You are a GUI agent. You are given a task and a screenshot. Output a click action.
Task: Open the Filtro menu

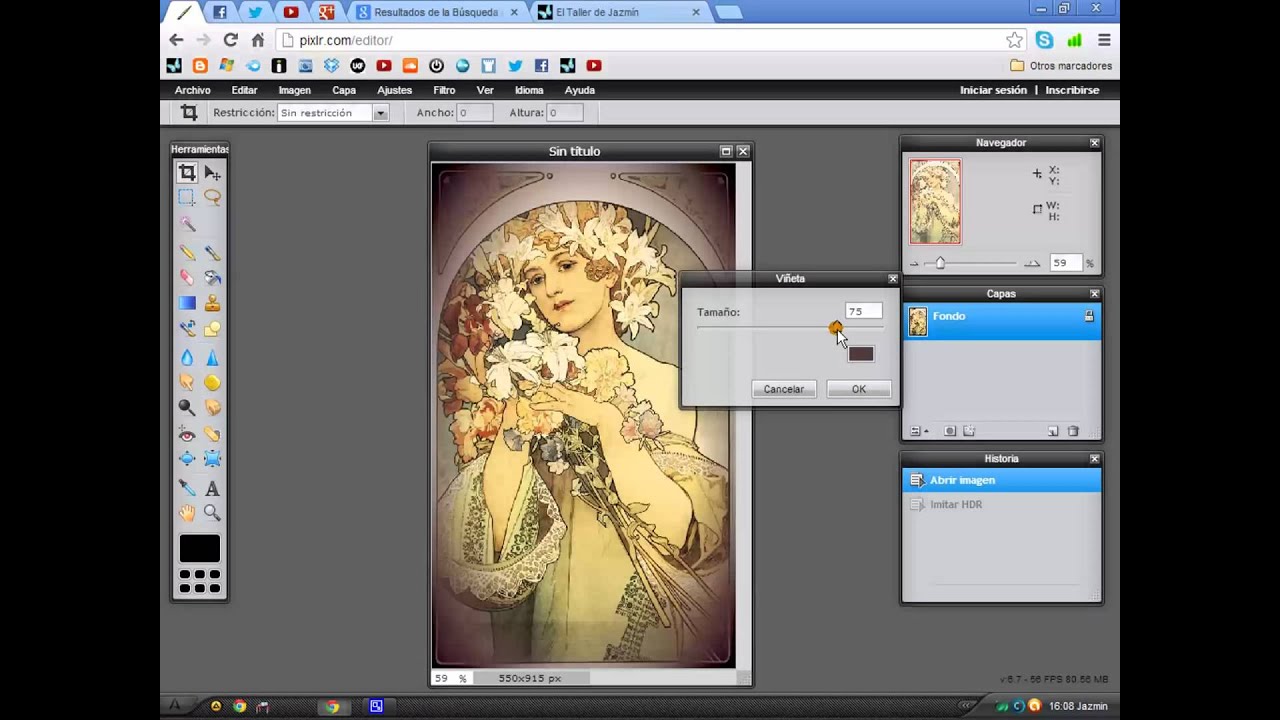pyautogui.click(x=444, y=90)
